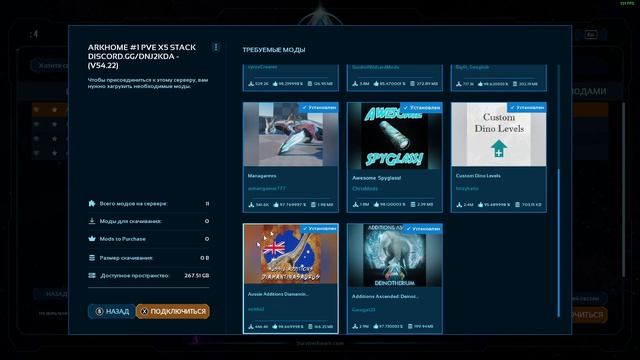Select the Managarmrs mod title
640x360 pixels.
point(262,176)
